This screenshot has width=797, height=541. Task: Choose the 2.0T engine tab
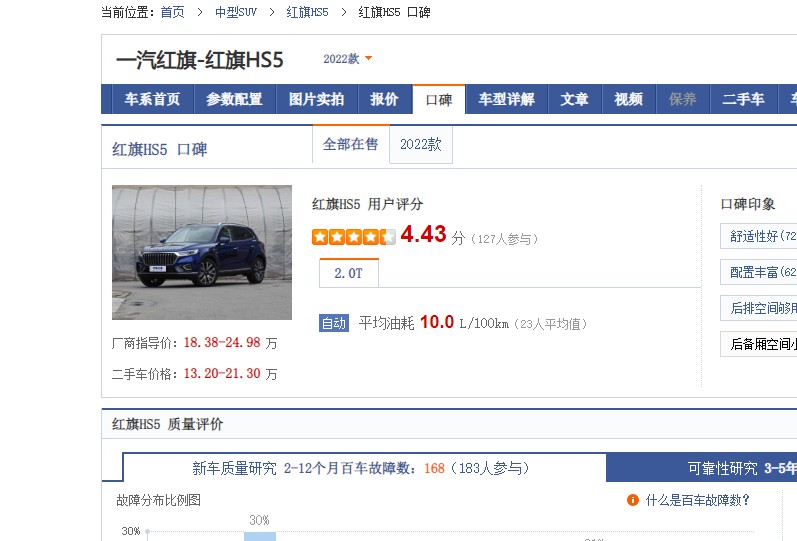point(348,273)
